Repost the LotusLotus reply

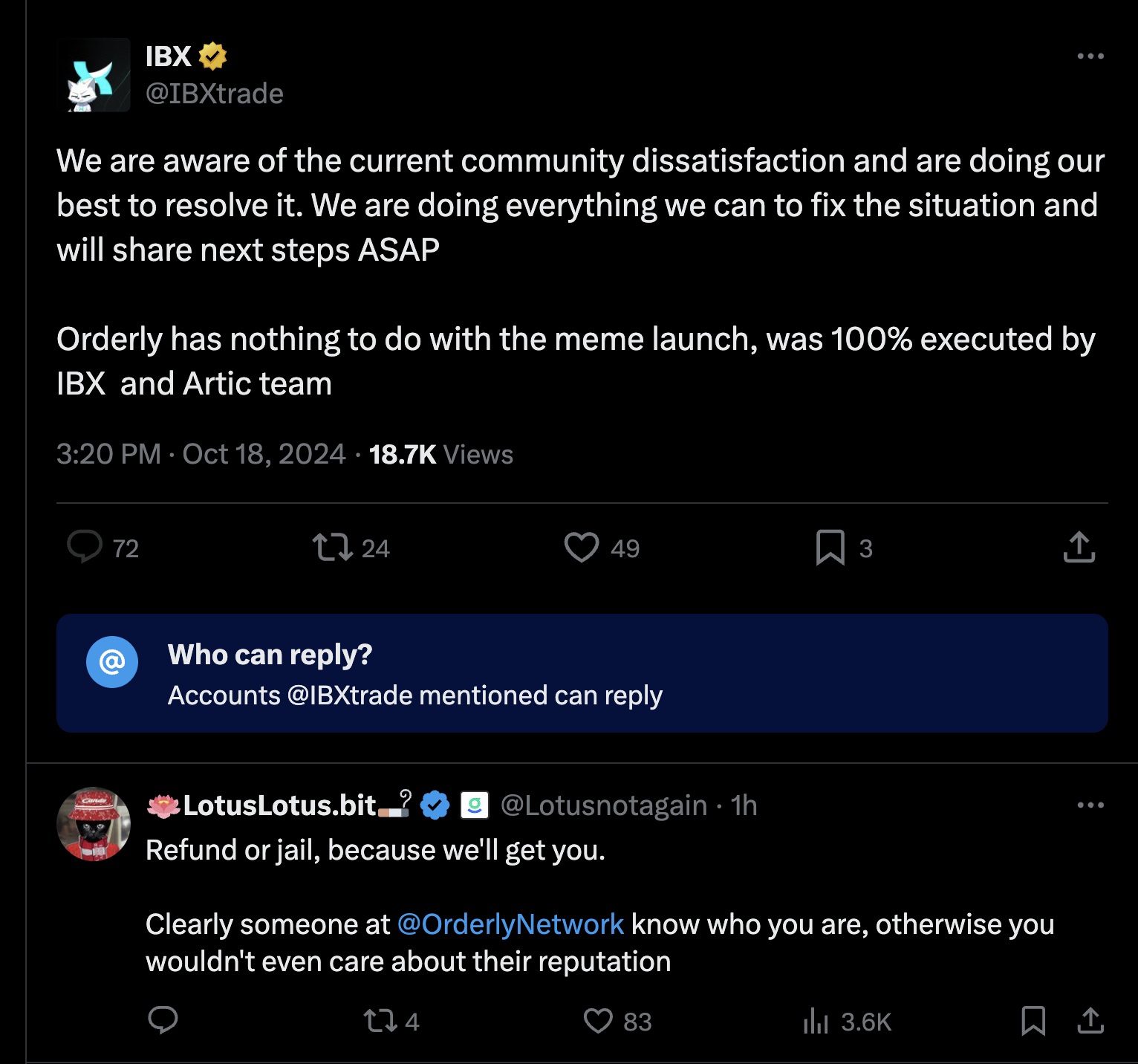click(x=380, y=1021)
